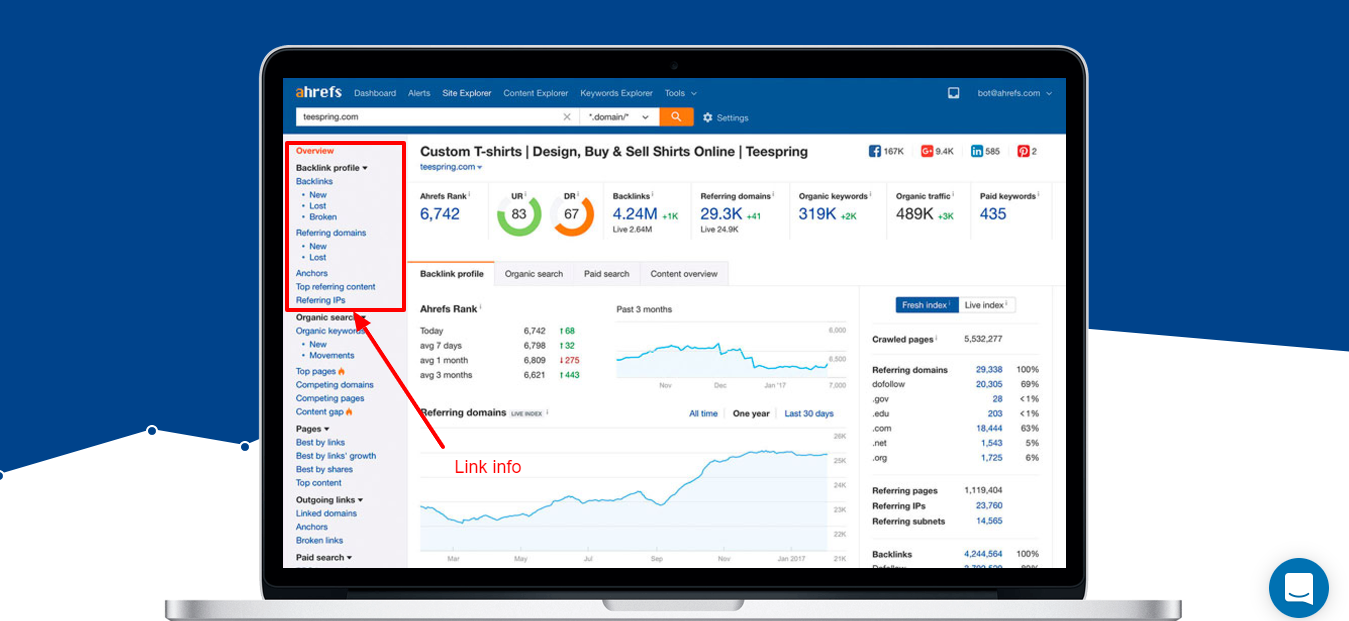Screen dimensions: 1349x621
Task: Click the orange search button
Action: [676, 117]
